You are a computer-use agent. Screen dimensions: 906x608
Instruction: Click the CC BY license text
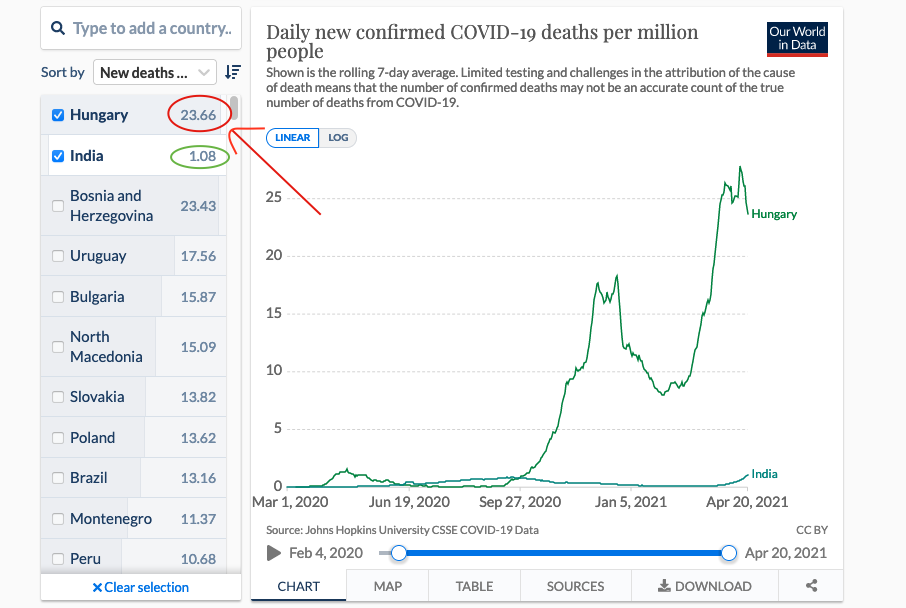coord(812,530)
